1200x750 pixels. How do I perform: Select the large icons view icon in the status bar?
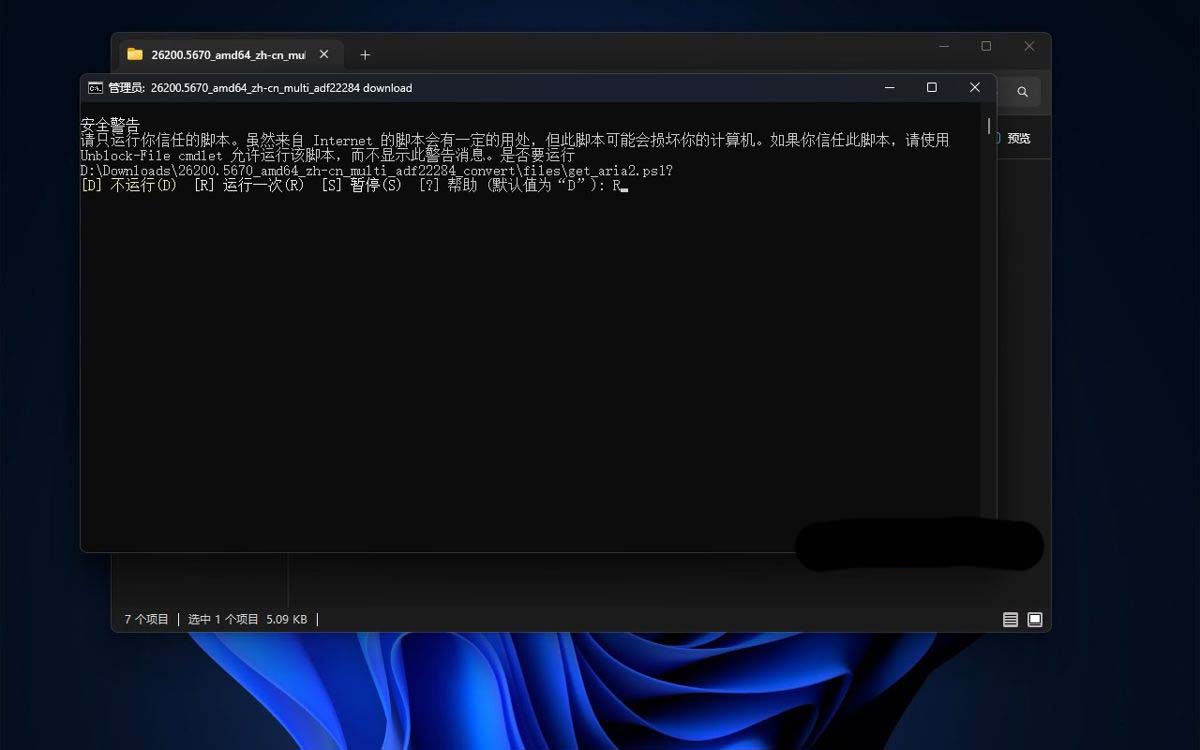tap(1033, 619)
